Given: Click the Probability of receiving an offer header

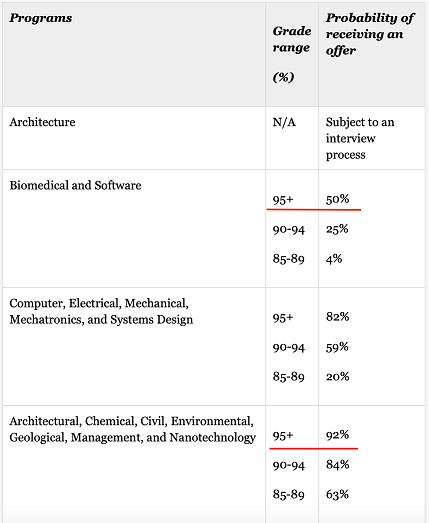Looking at the screenshot, I should coord(370,34).
